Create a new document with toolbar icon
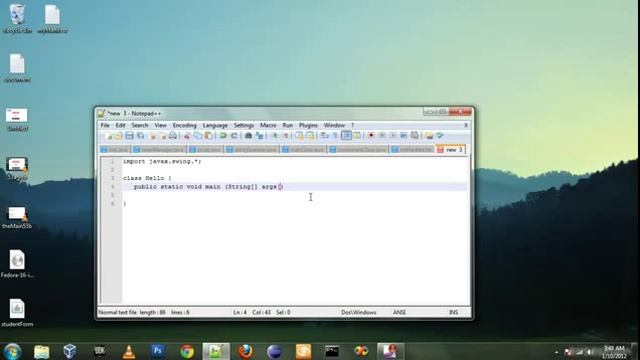The width and height of the screenshot is (640, 360). (x=108, y=136)
